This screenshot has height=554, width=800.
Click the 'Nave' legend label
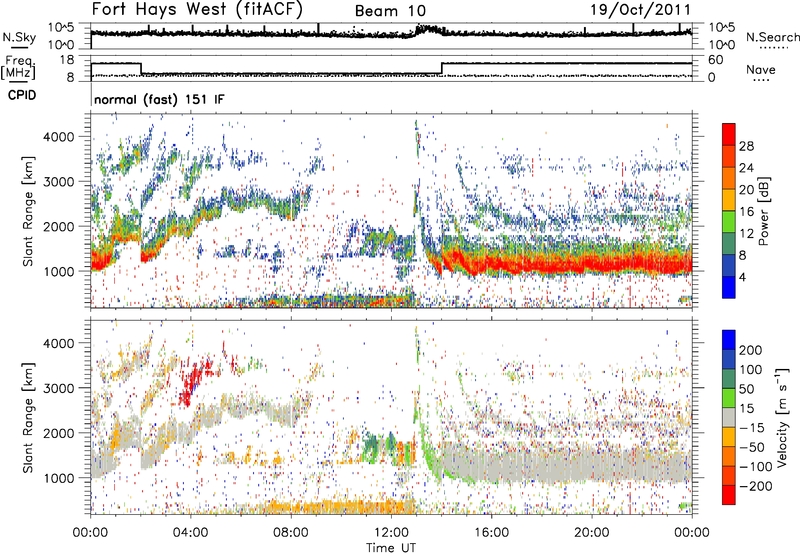point(761,69)
